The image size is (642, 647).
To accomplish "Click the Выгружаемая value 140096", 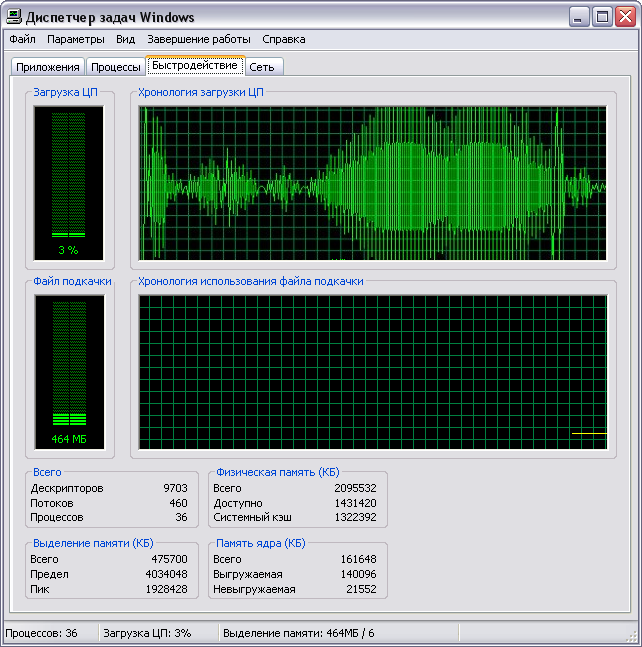I will [x=358, y=574].
